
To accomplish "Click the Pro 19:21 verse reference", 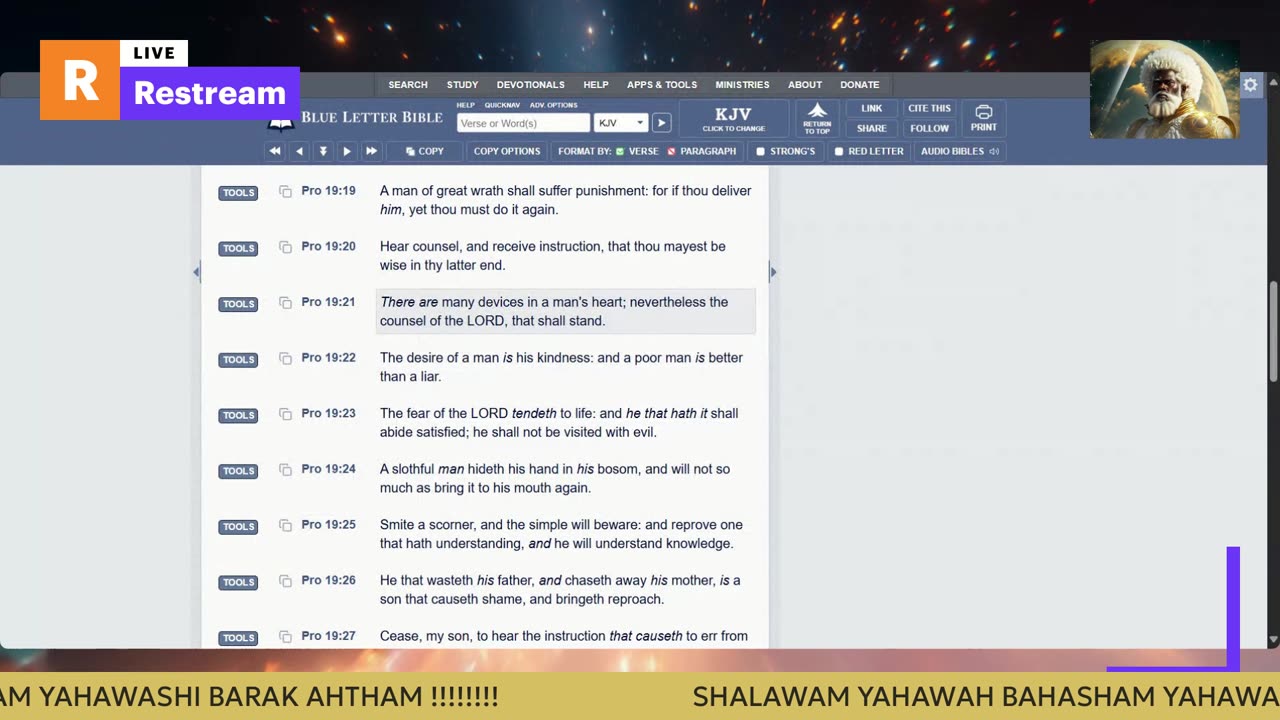I will click(328, 302).
